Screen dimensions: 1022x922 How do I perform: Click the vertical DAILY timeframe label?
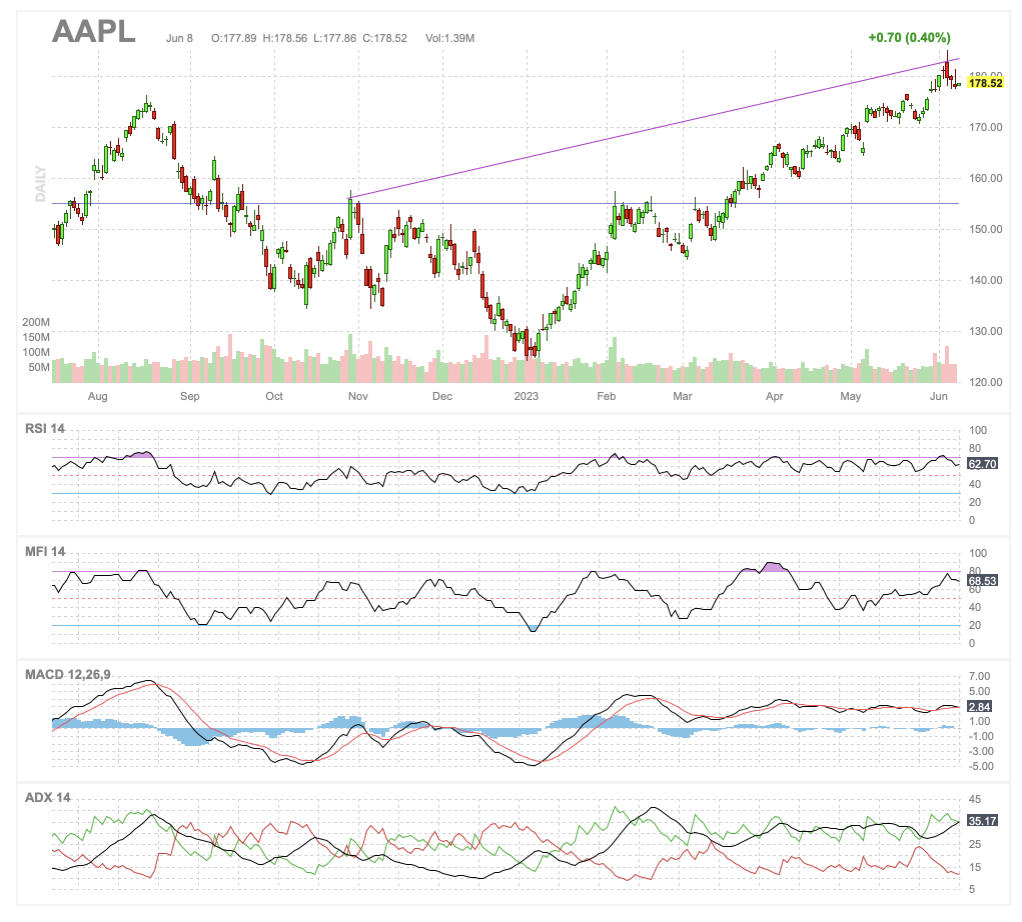pos(41,184)
